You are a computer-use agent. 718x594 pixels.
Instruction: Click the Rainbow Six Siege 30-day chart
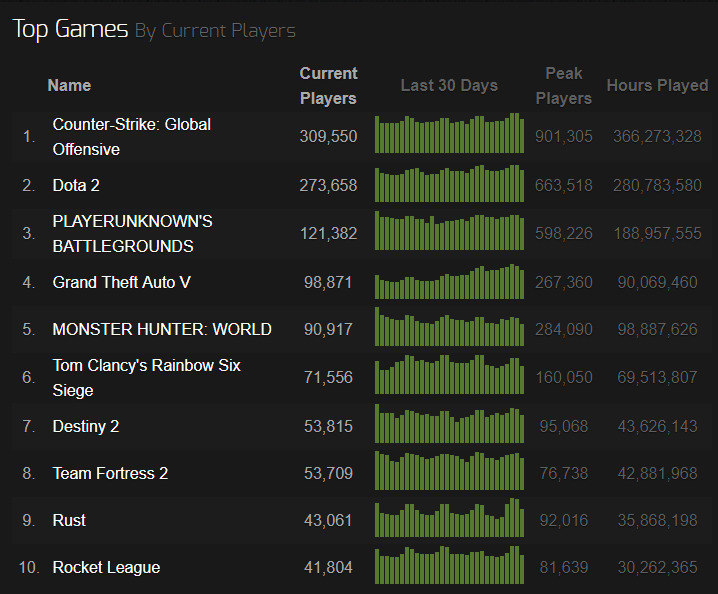coord(449,374)
